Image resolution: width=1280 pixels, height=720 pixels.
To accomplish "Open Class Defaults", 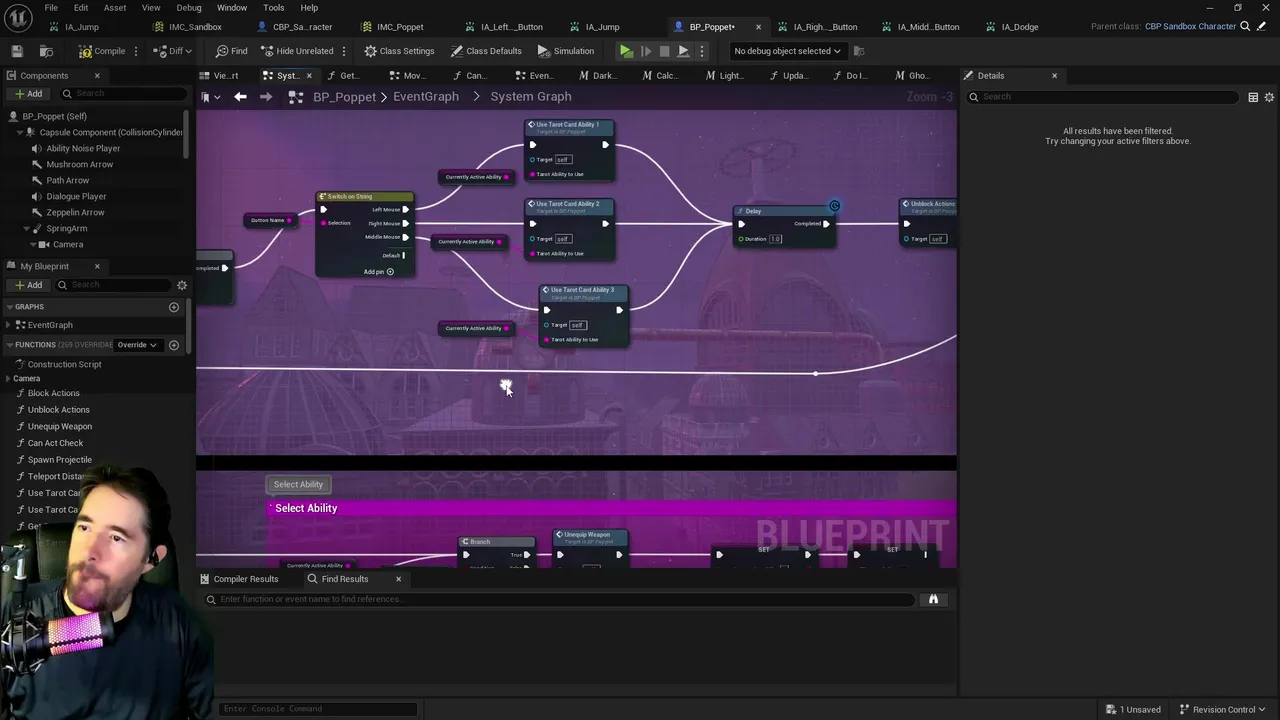I will coord(486,51).
